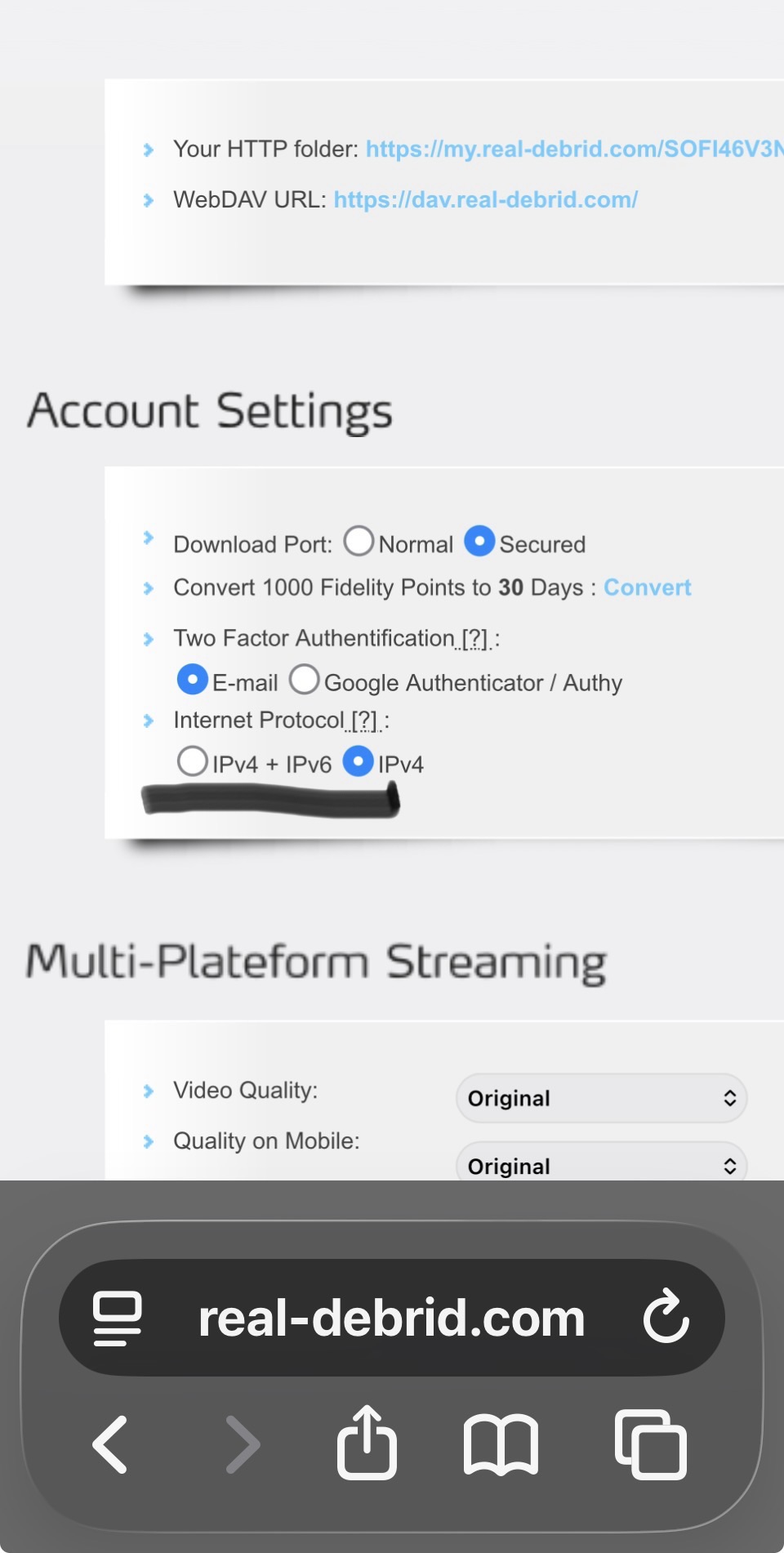Click the 'Video Quality:' label
This screenshot has width=784, height=1553.
246,1091
